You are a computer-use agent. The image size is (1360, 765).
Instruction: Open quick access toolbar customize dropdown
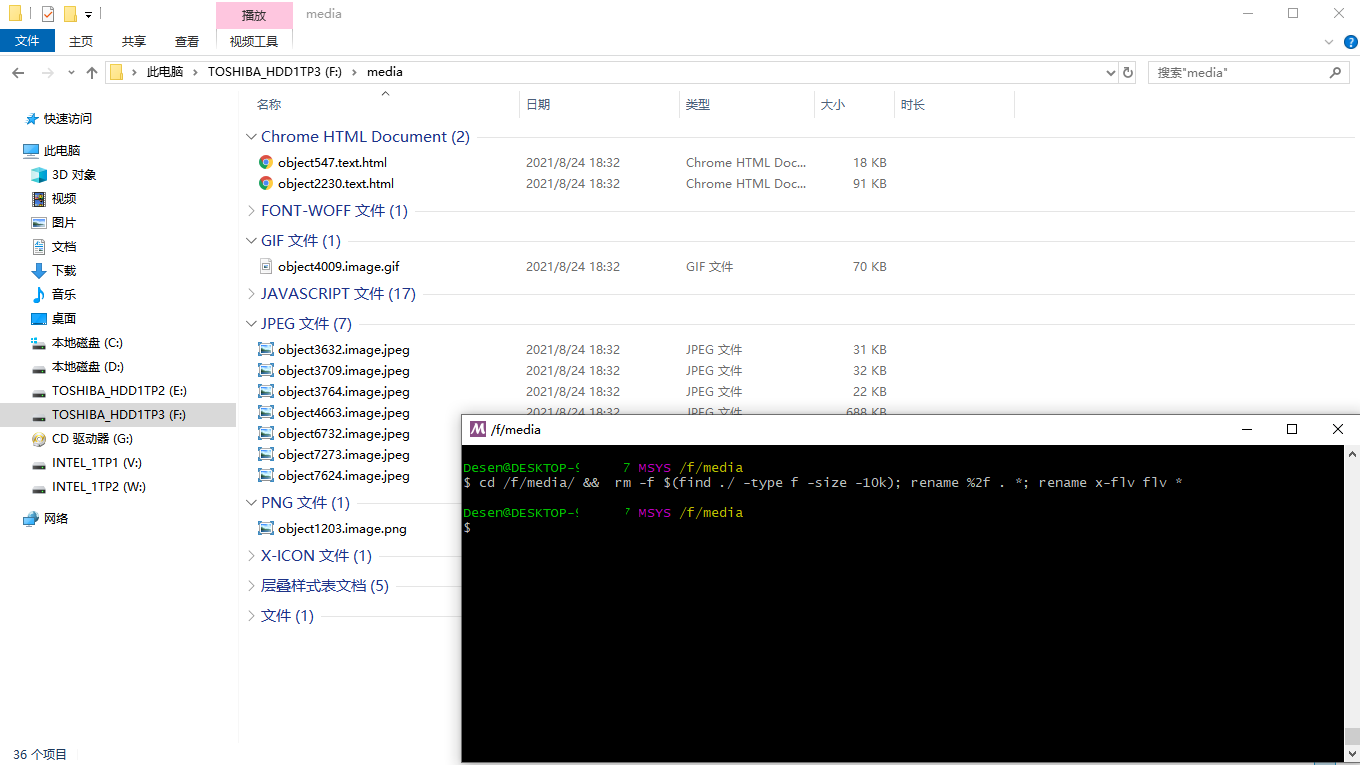pos(88,15)
